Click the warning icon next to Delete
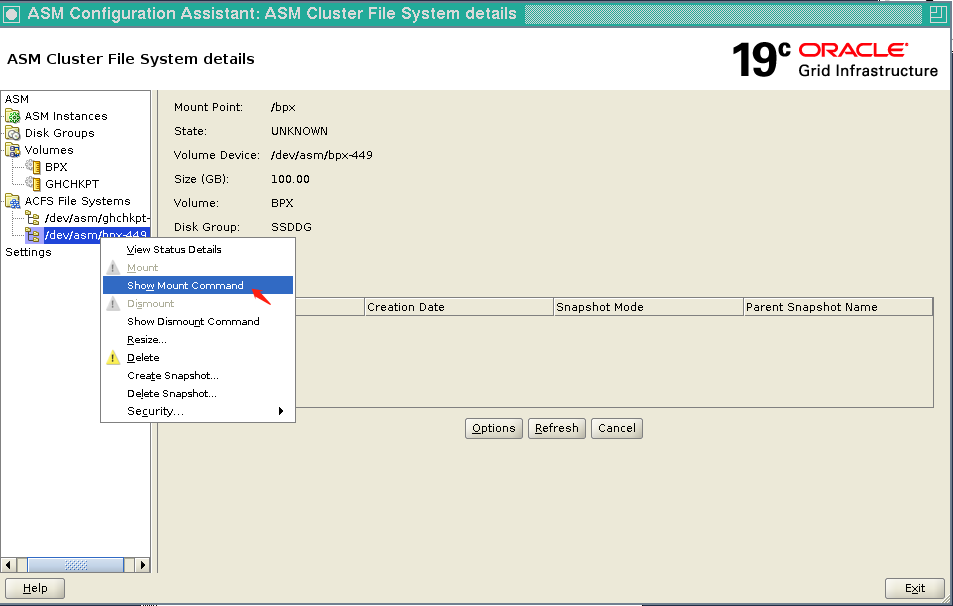 coord(114,357)
